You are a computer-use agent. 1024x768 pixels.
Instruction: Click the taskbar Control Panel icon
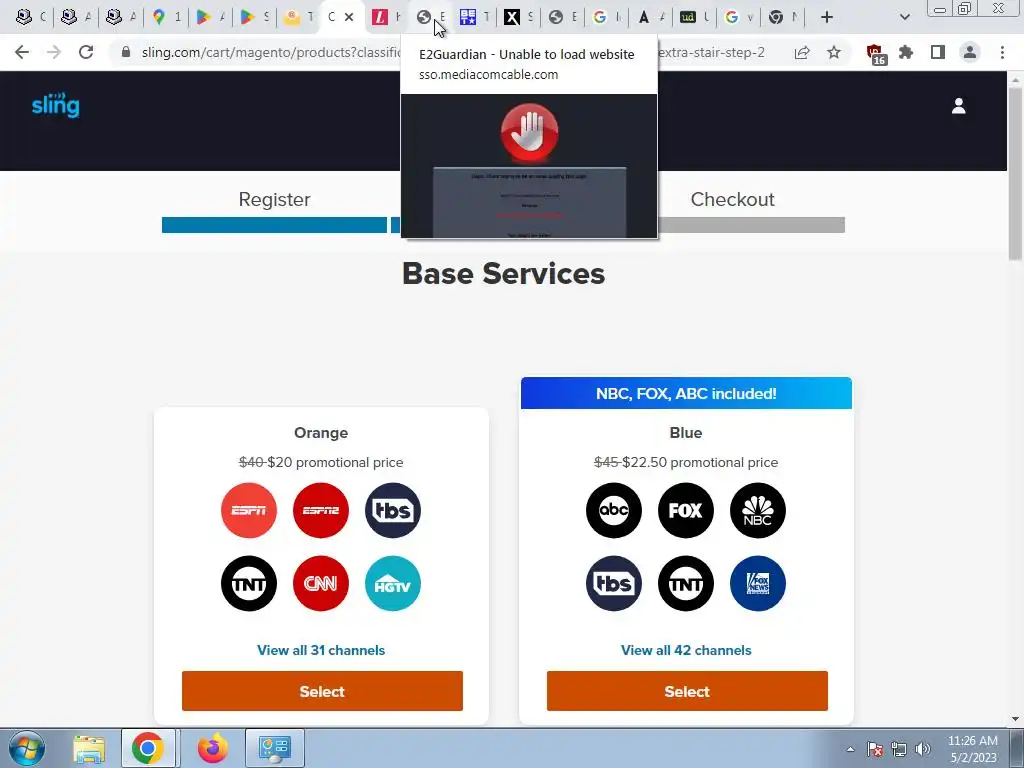coord(274,748)
